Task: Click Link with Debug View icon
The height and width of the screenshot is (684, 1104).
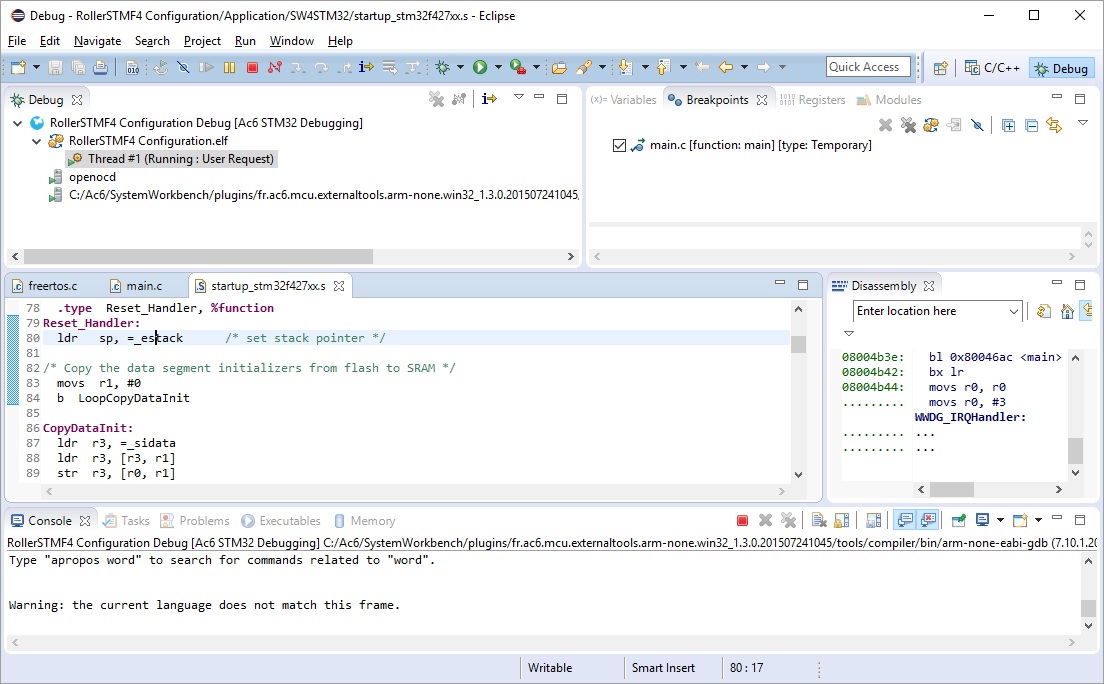Action: (x=1053, y=125)
